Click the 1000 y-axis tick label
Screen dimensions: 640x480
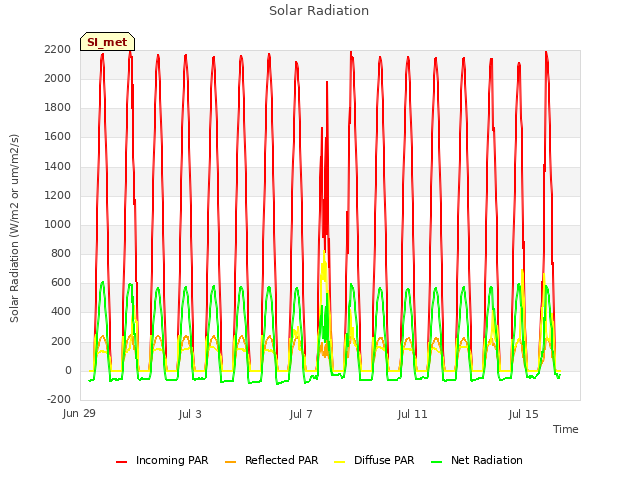58,224
